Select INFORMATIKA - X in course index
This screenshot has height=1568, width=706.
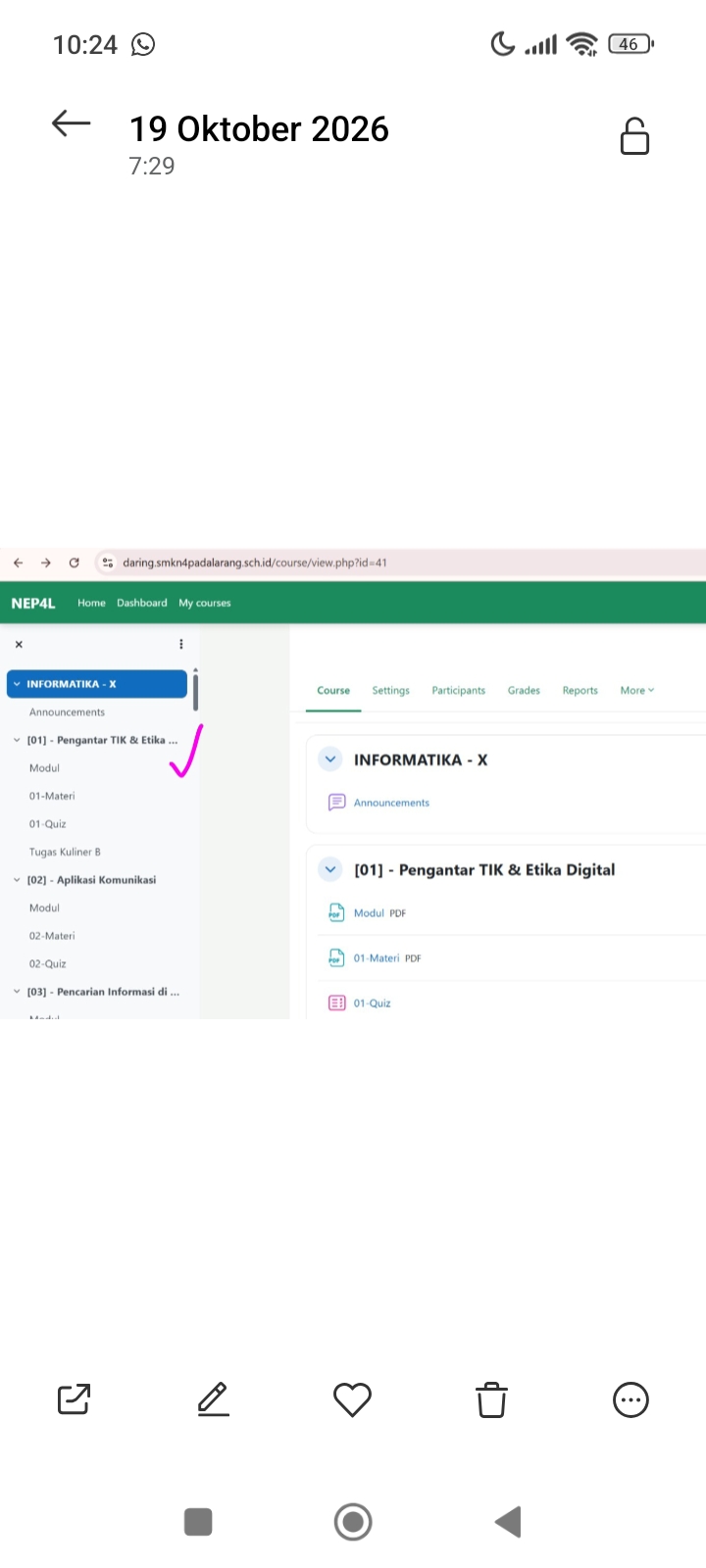point(97,684)
